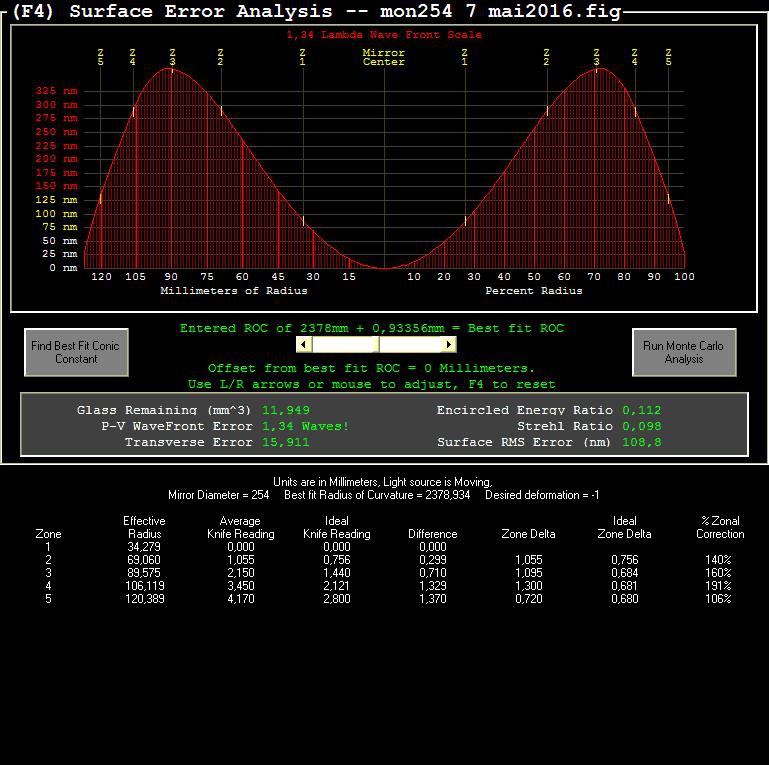This screenshot has height=765, width=769.
Task: Click the ROC slider right arrow
Action: [449, 344]
